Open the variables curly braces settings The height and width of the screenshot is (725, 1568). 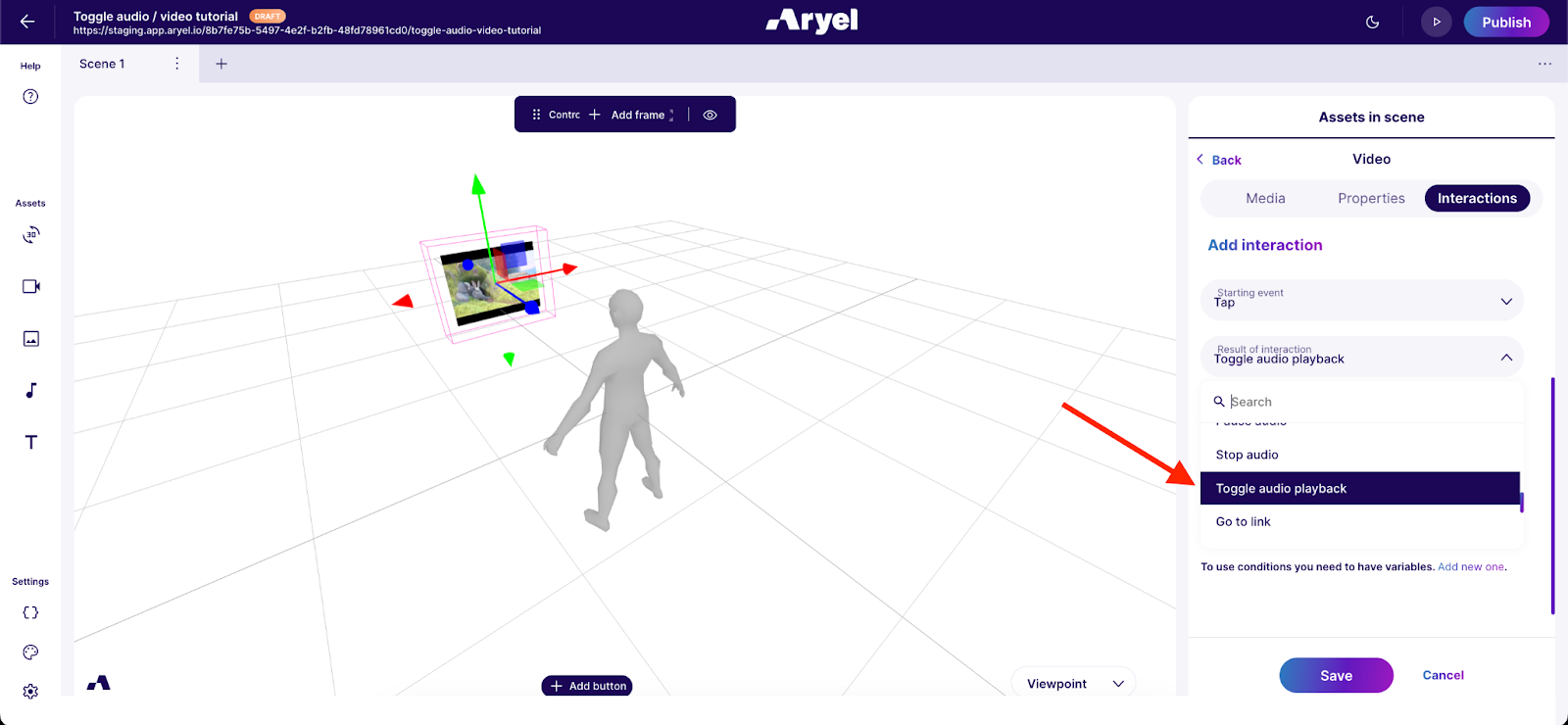[30, 612]
